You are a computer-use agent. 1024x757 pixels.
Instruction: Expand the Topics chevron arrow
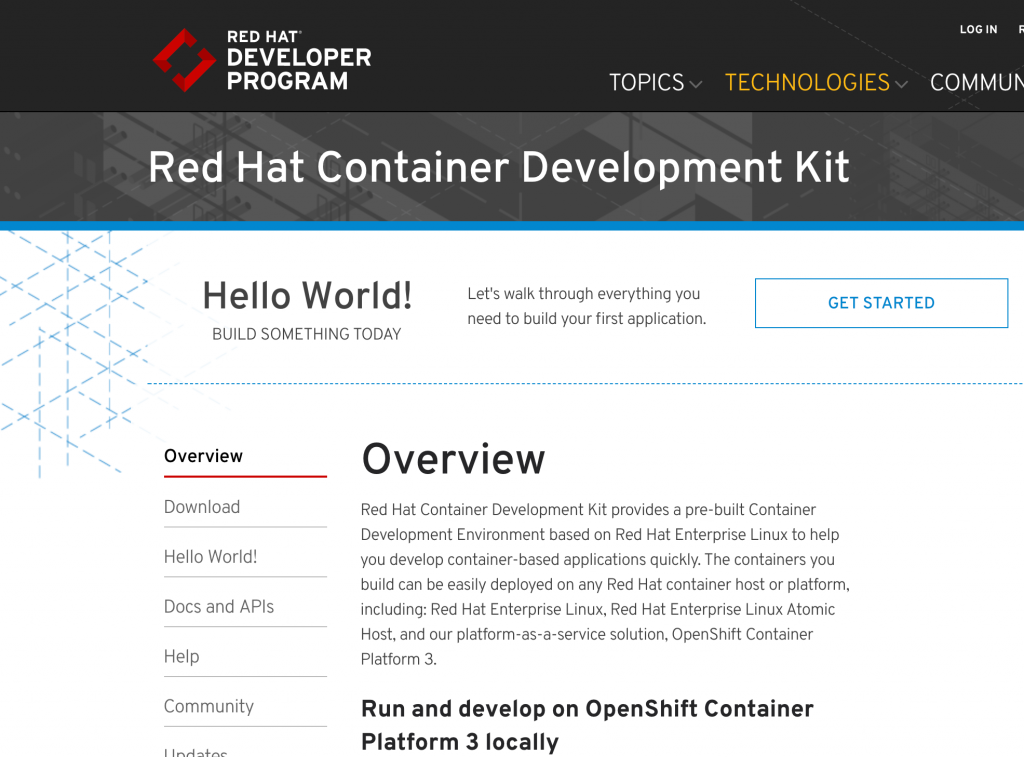(696, 84)
